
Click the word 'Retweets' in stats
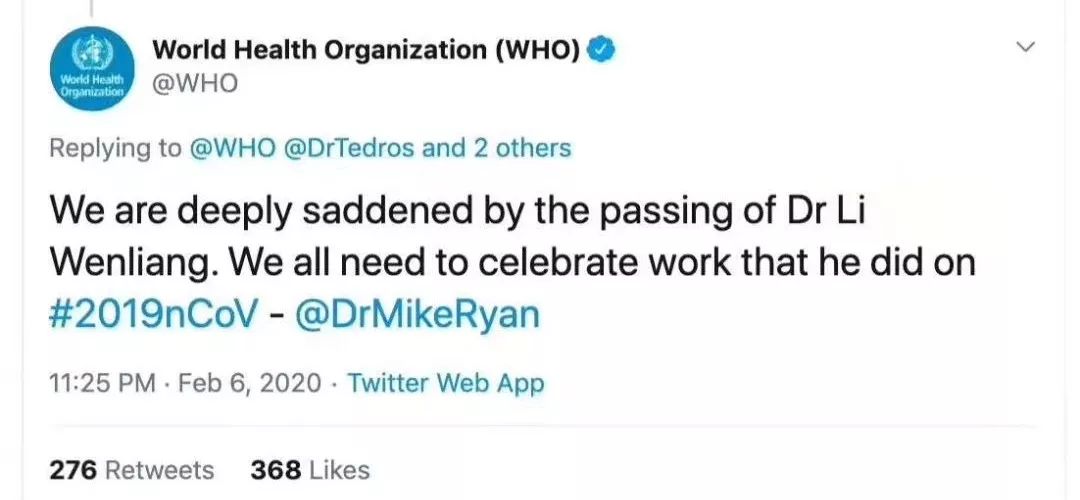pos(161,470)
